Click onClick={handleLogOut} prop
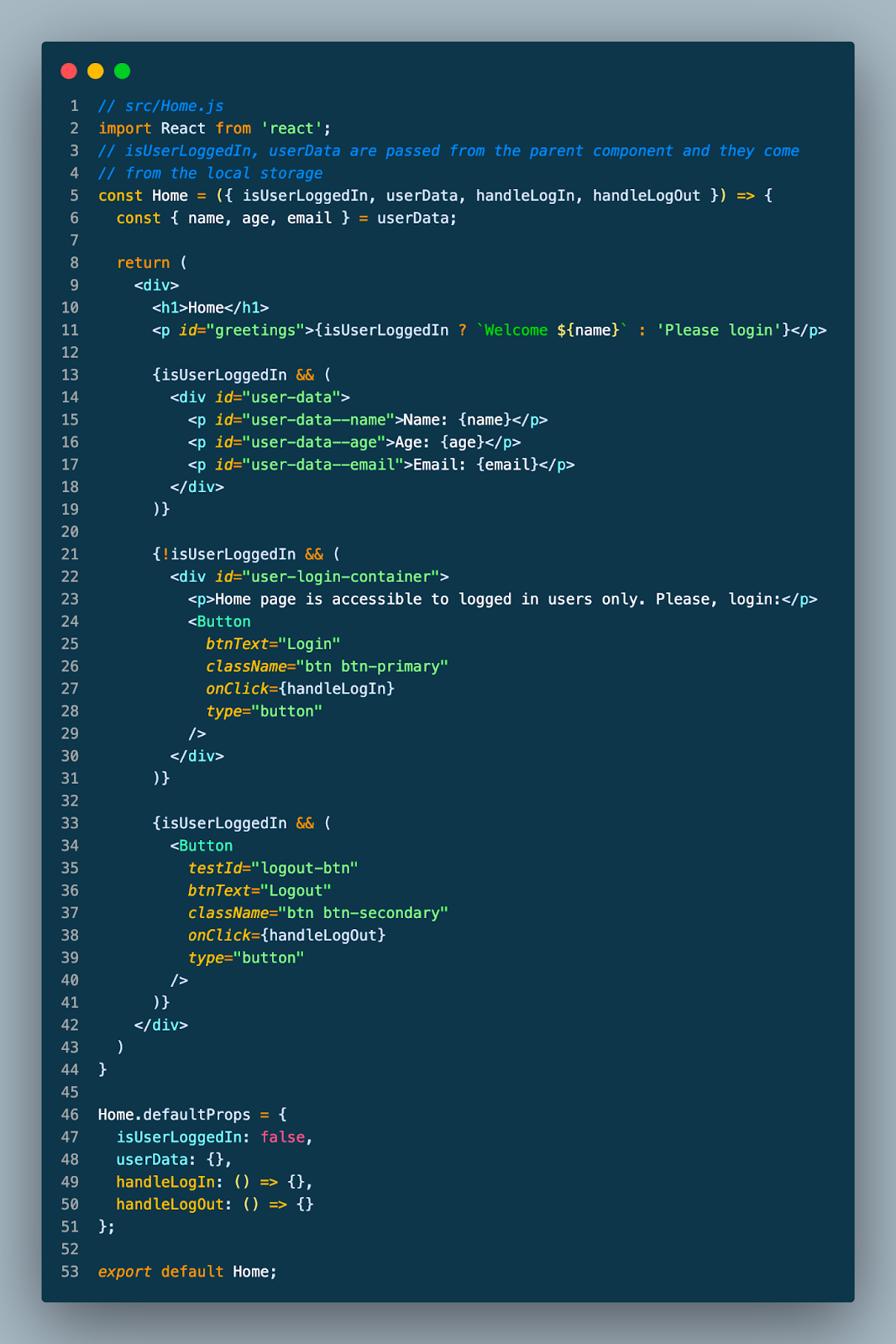The width and height of the screenshot is (896, 1344). pyautogui.click(x=287, y=935)
